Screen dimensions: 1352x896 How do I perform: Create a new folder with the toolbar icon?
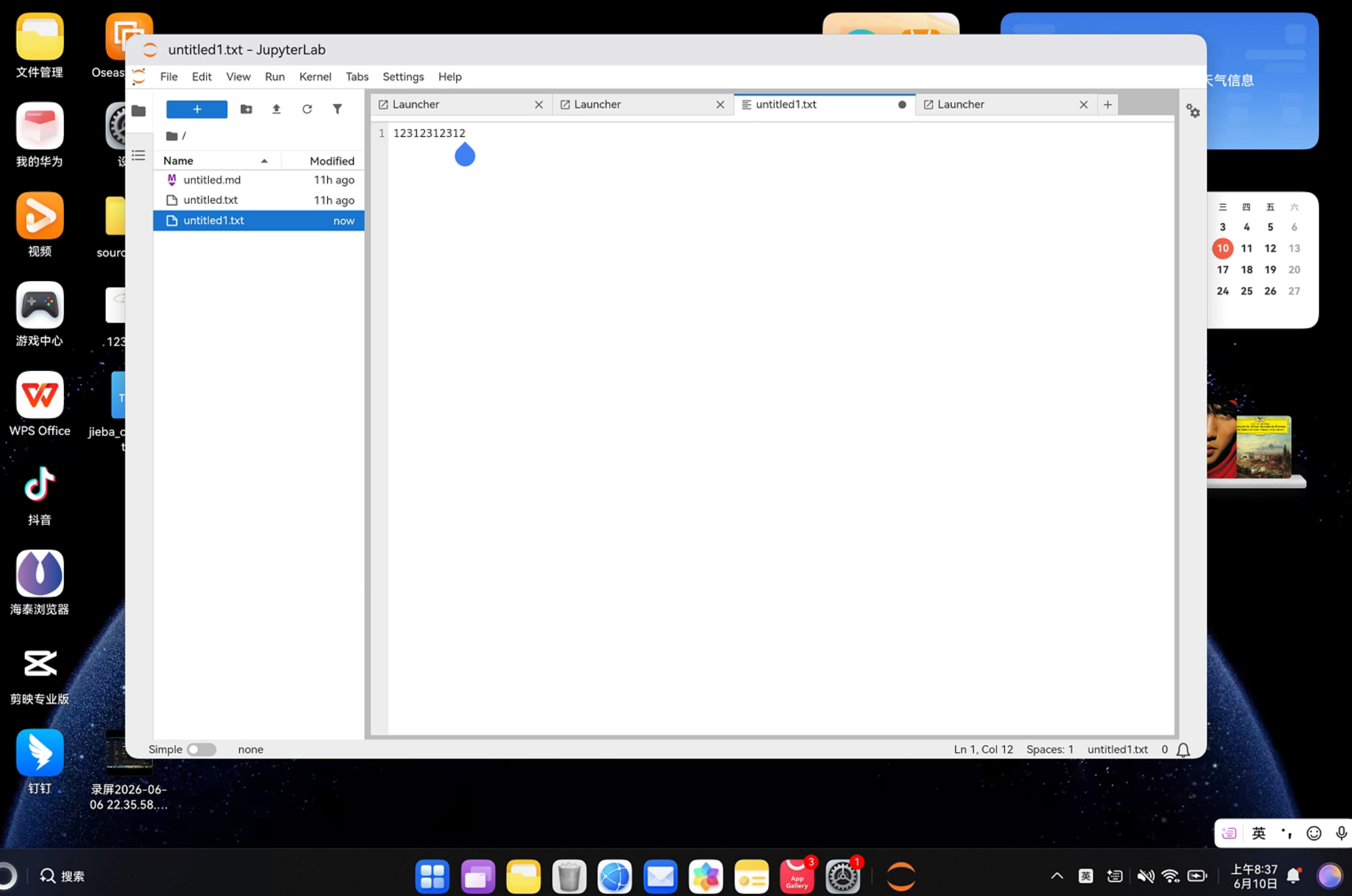pyautogui.click(x=246, y=109)
